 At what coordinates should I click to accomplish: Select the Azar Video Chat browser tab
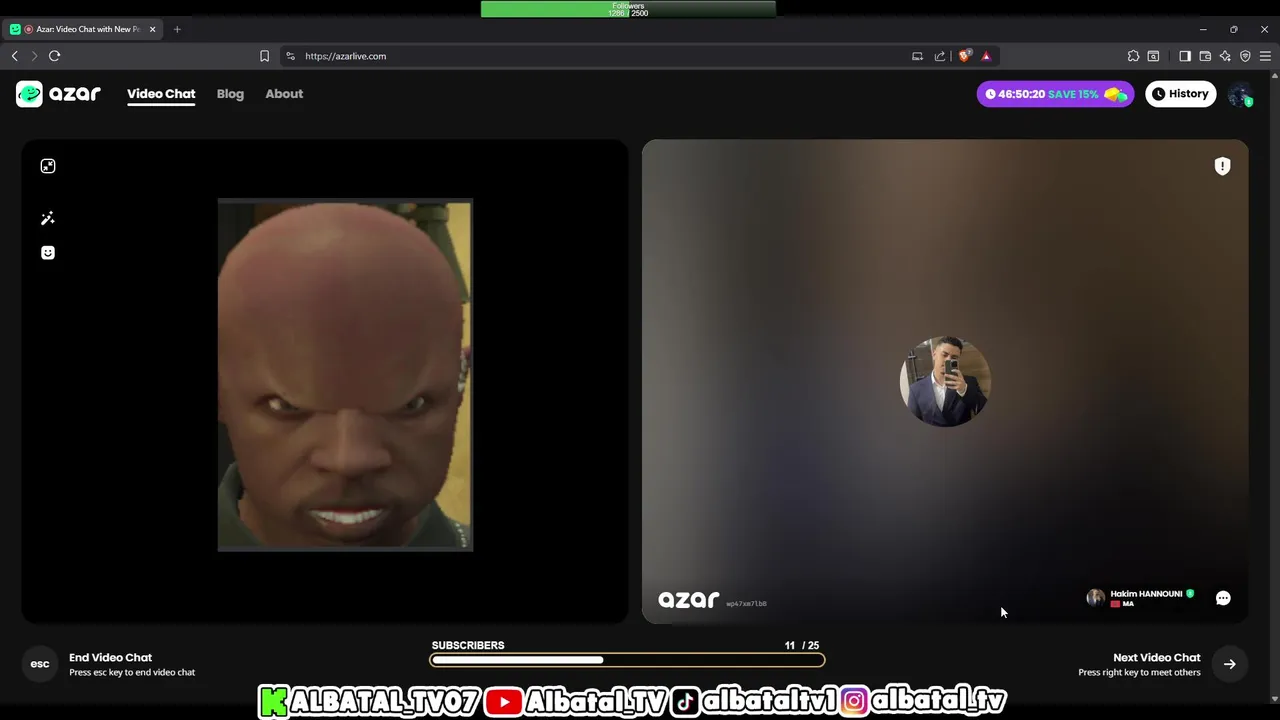[x=85, y=29]
